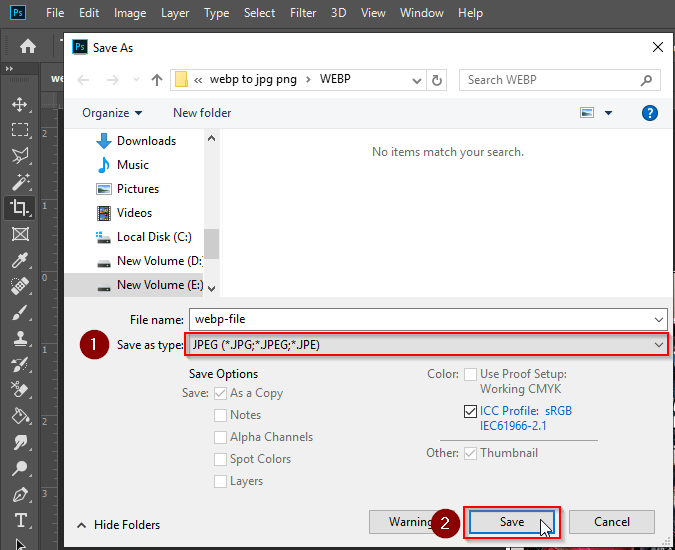Select the Rectangular Marquee tool
The image size is (675, 550).
(19, 130)
